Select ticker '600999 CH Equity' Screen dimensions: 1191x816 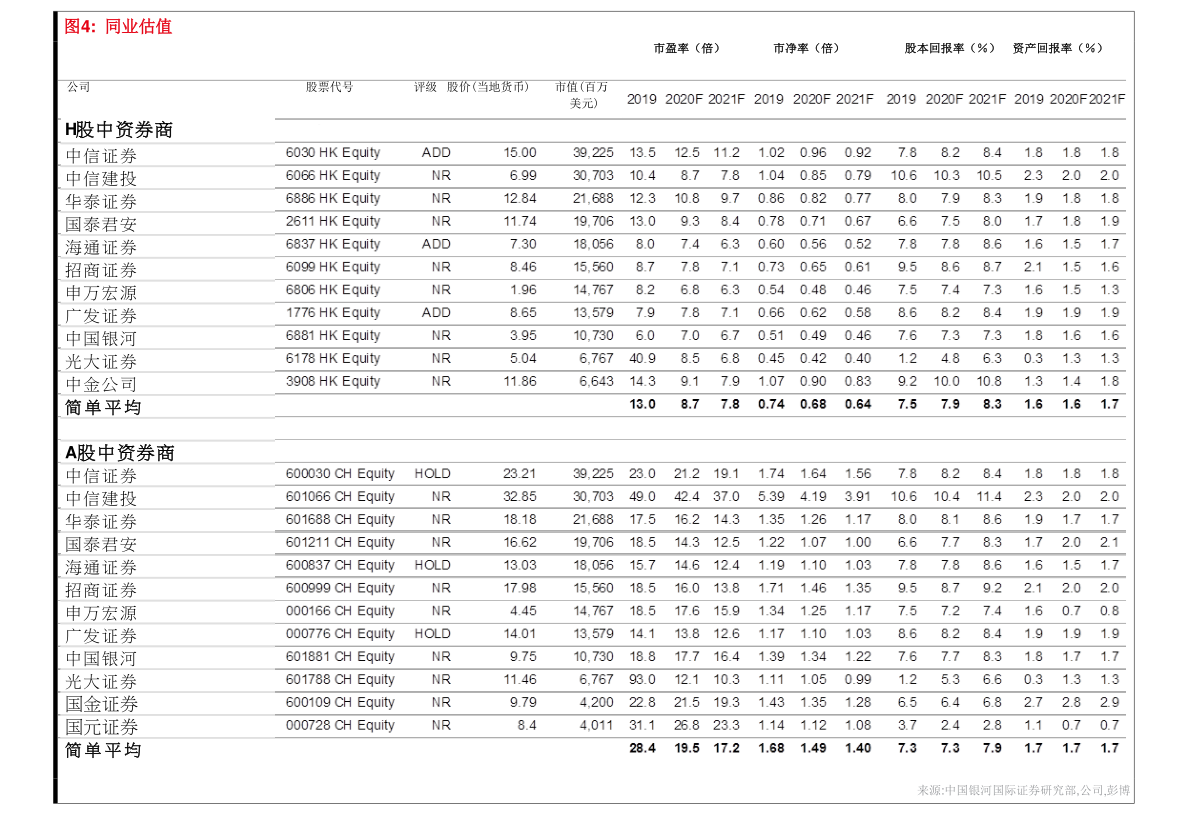[340, 587]
